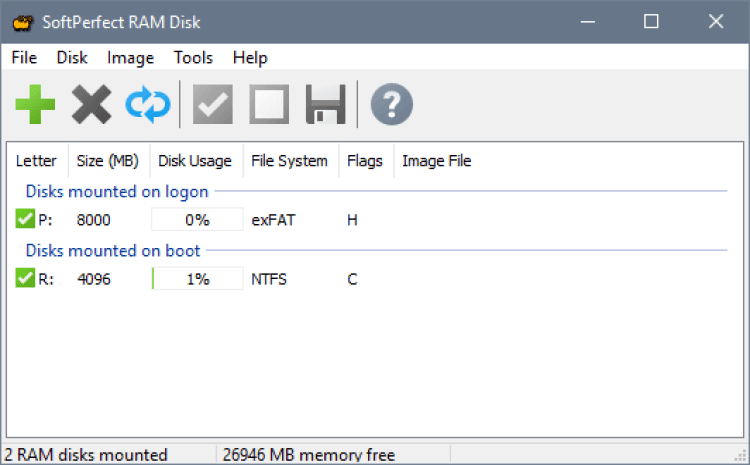Open the Image menu
Viewport: 750px width, 465px height.
click(130, 58)
